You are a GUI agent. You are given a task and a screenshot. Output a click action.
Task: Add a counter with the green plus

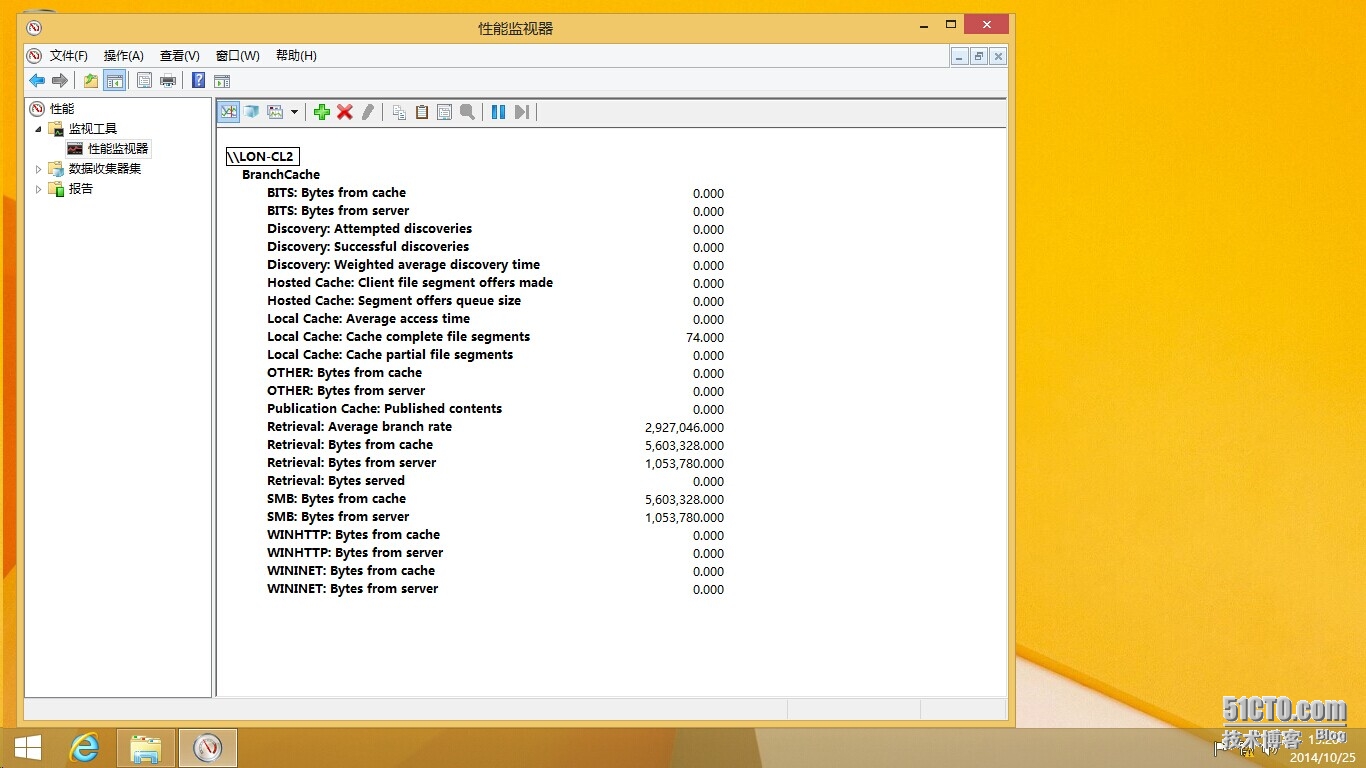coord(321,112)
